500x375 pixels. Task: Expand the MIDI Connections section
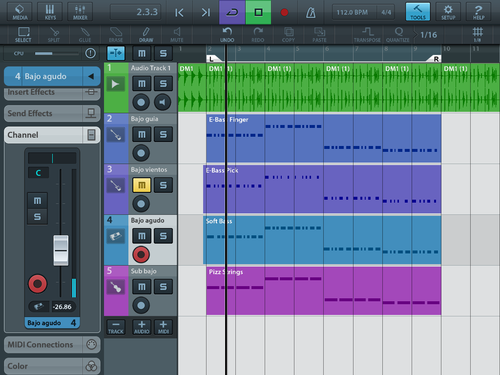52,345
